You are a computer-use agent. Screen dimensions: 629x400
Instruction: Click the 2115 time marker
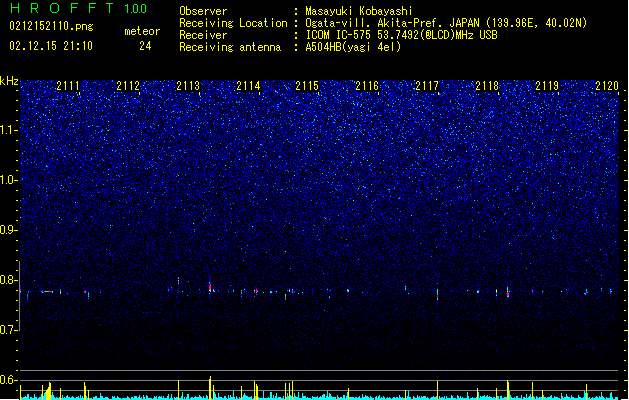[x=307, y=86]
